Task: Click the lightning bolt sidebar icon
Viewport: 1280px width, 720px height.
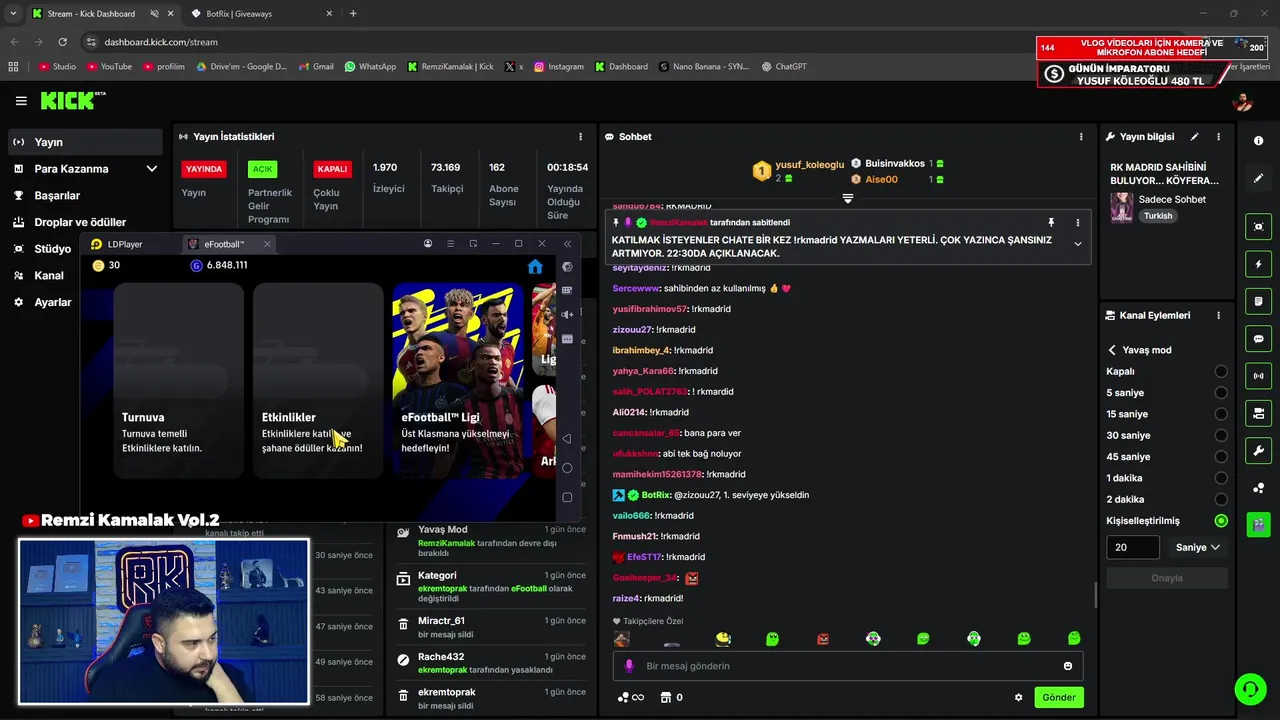Action: (x=1258, y=264)
